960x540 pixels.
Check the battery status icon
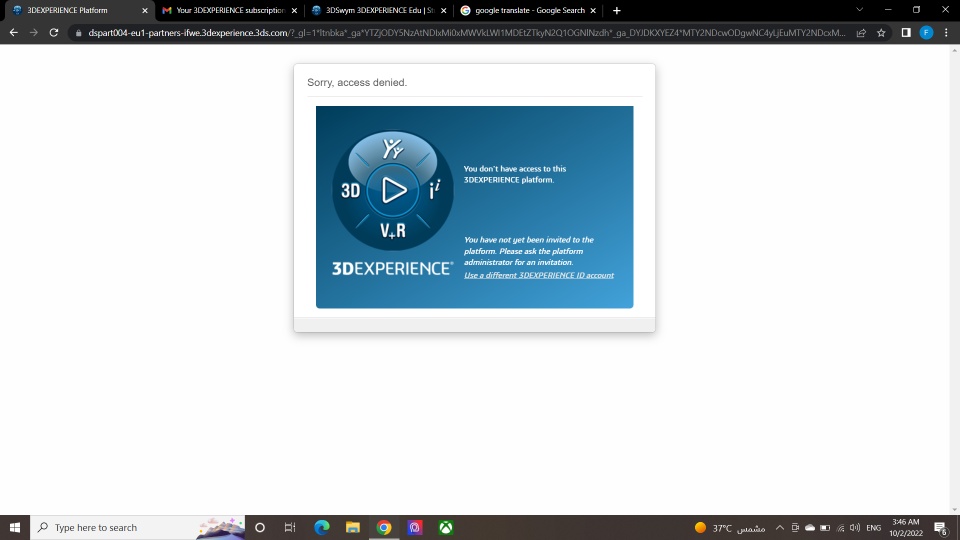pos(825,528)
